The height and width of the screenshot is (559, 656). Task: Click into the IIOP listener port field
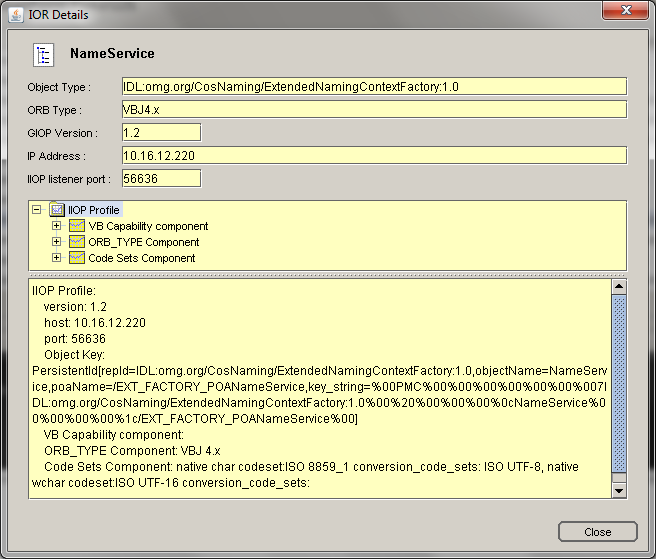coord(161,179)
